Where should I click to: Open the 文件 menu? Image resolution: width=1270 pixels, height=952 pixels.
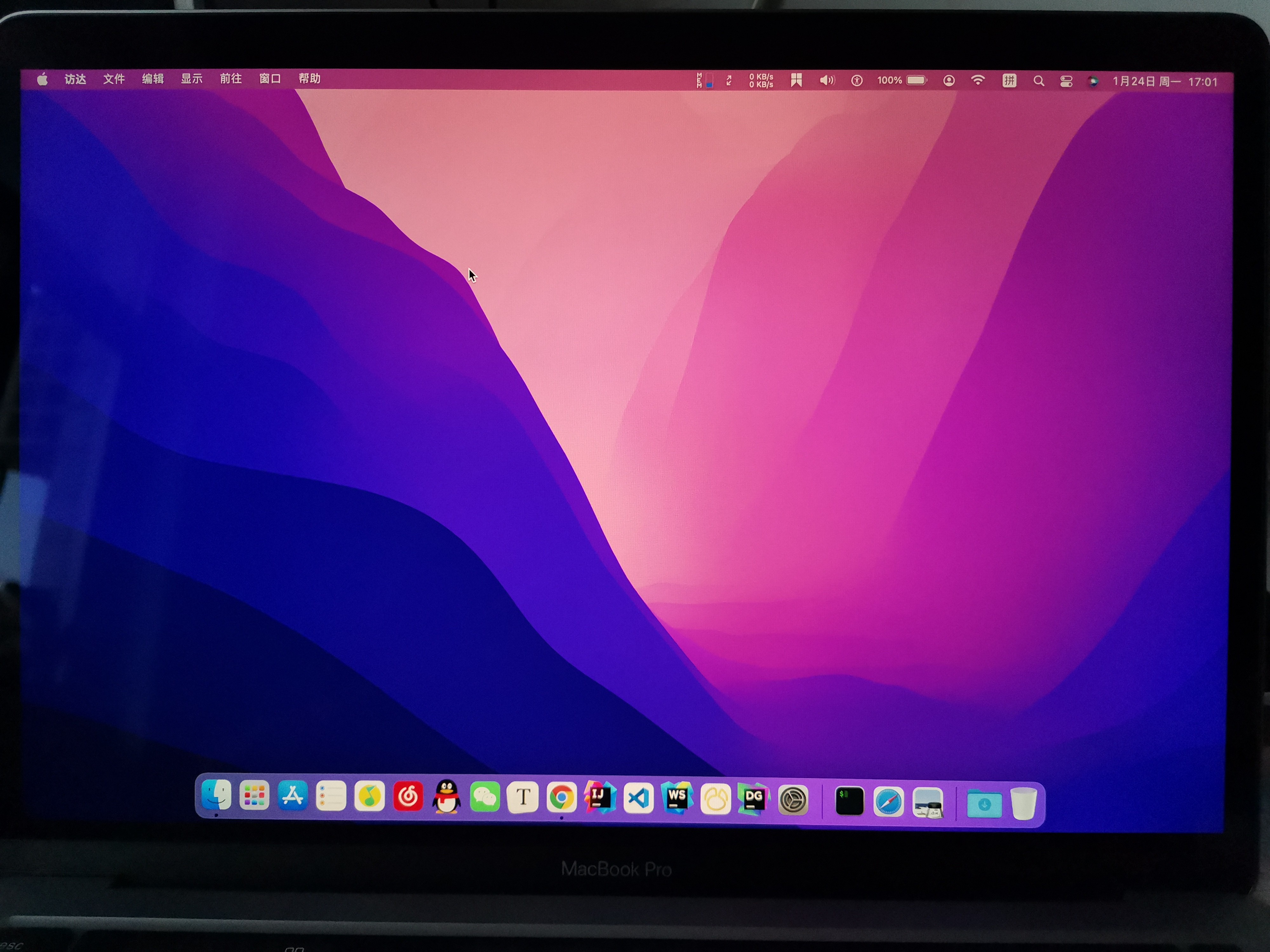point(114,79)
